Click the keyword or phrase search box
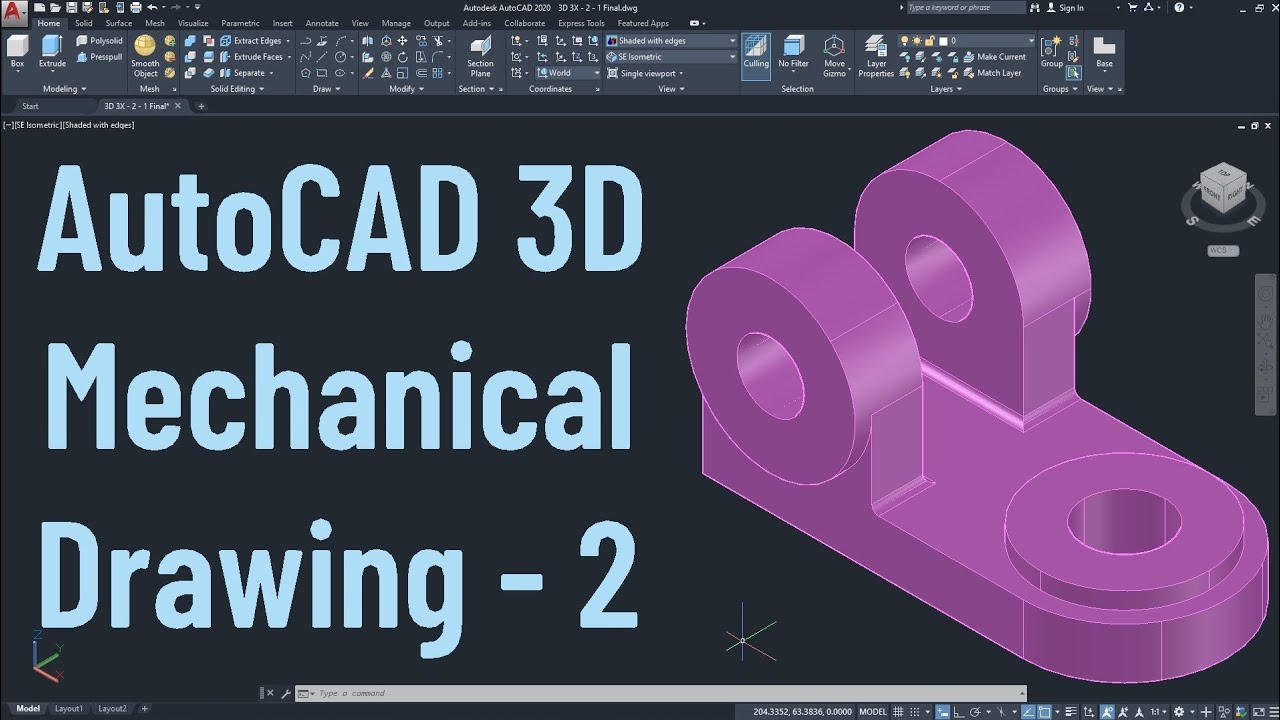Screen dimensions: 1280x720 (966, 7)
